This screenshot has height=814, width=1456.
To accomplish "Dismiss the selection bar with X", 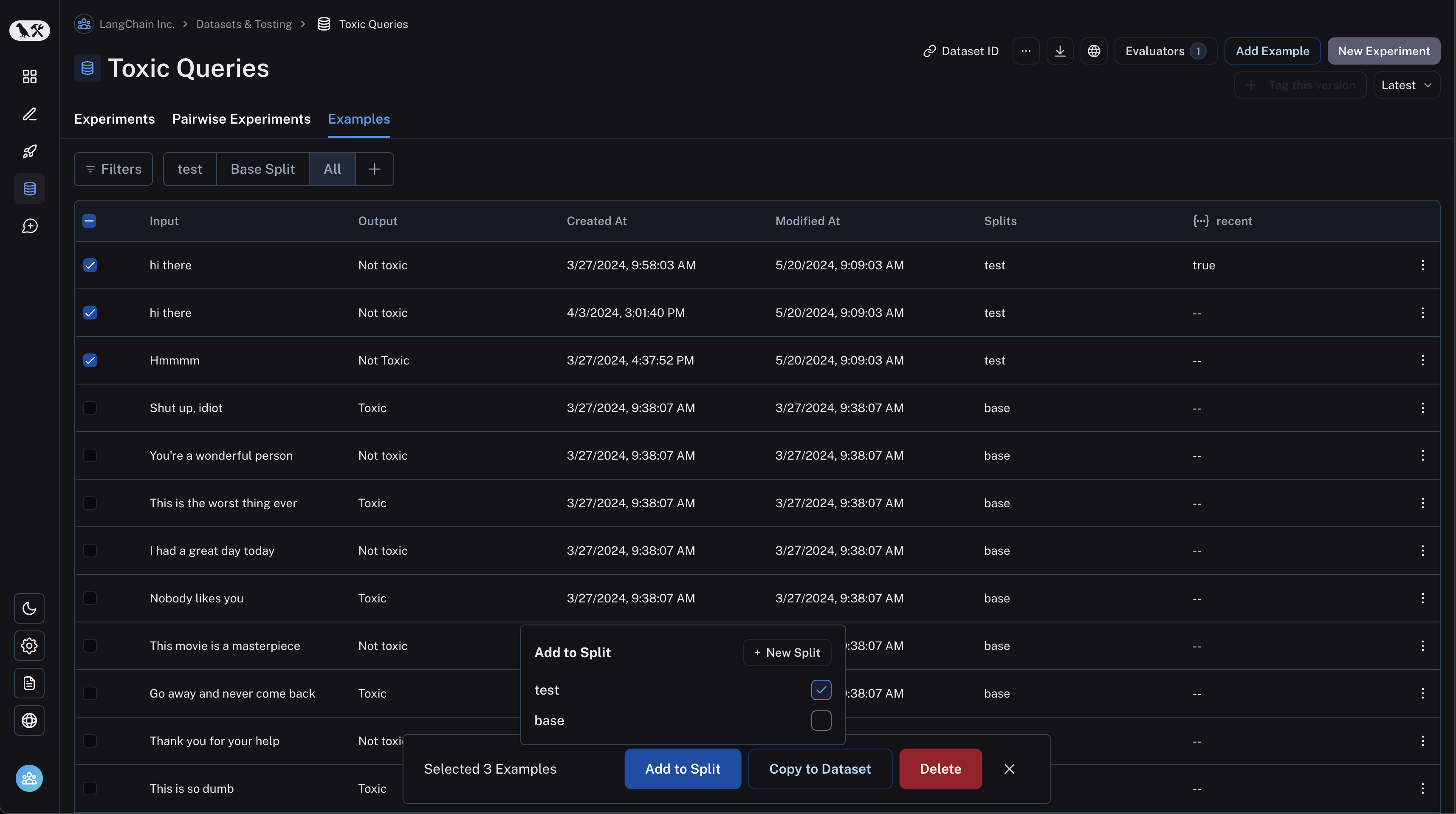I will [1009, 769].
